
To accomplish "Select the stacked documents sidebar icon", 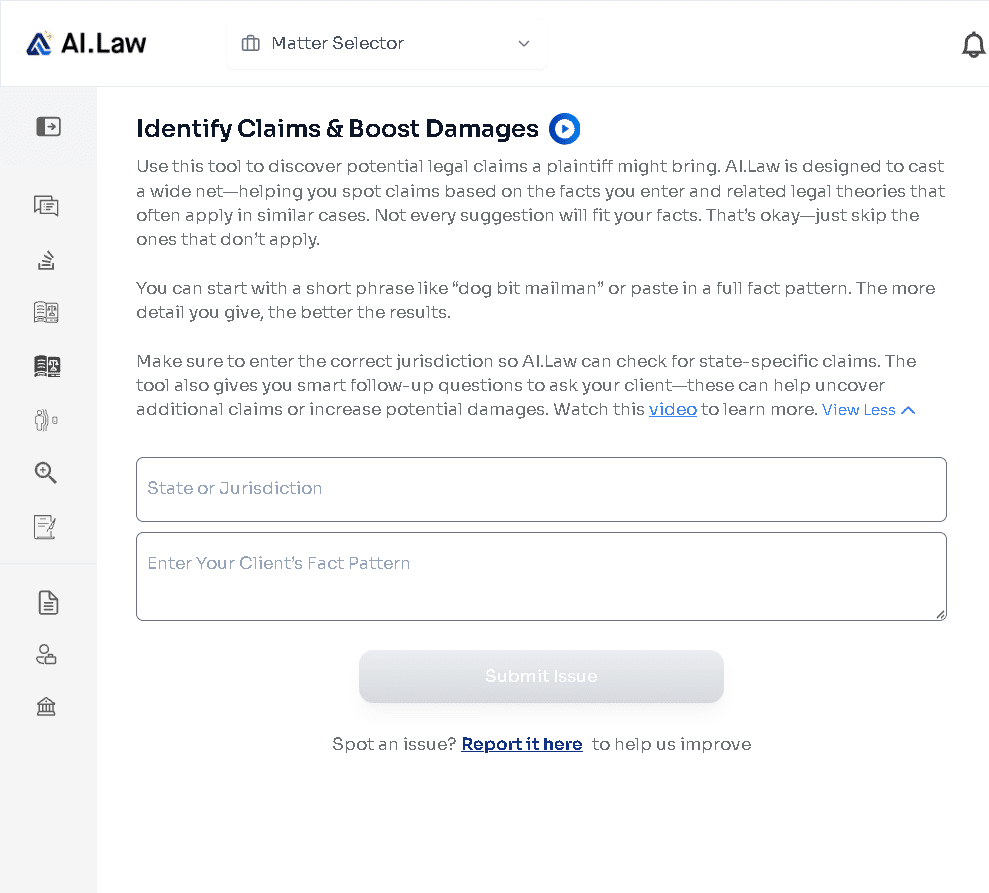I will pyautogui.click(x=46, y=260).
